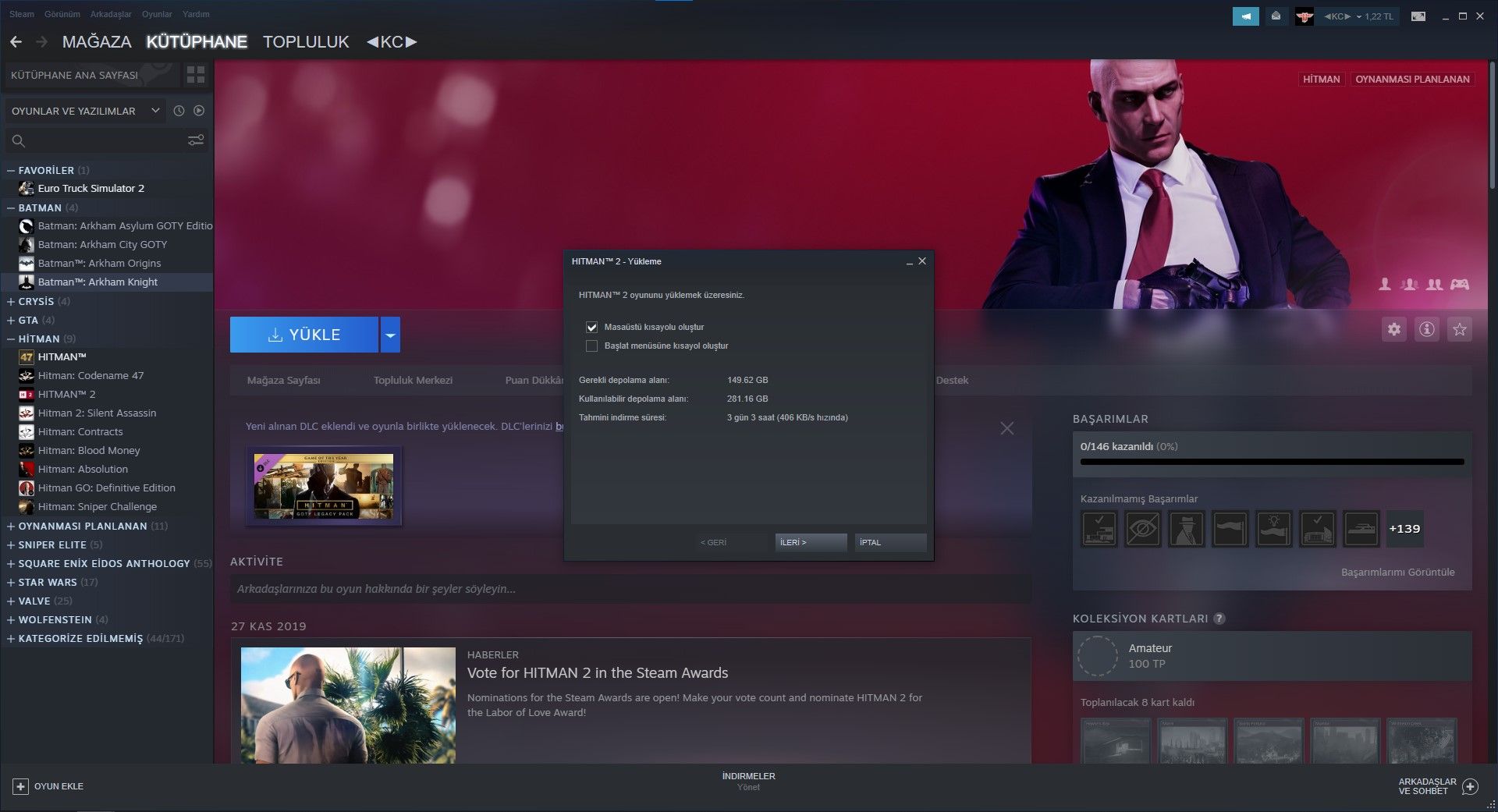Image resolution: width=1498 pixels, height=812 pixels.
Task: Open the friend notifications icon in title bar
Action: coord(1276,16)
